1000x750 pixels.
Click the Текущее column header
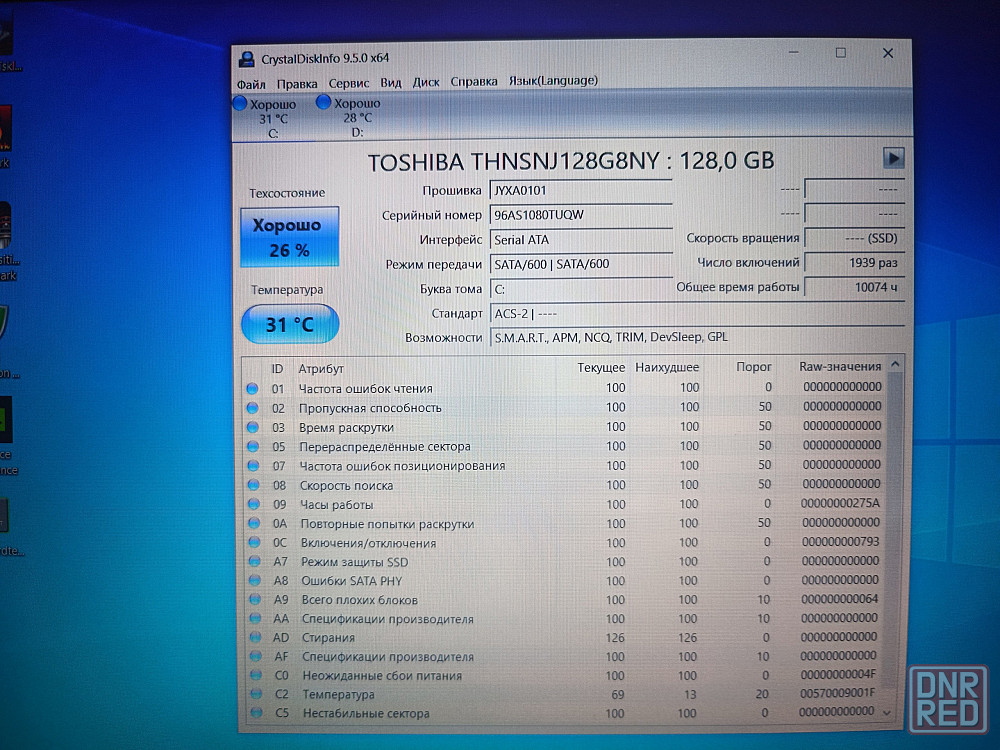pos(601,367)
